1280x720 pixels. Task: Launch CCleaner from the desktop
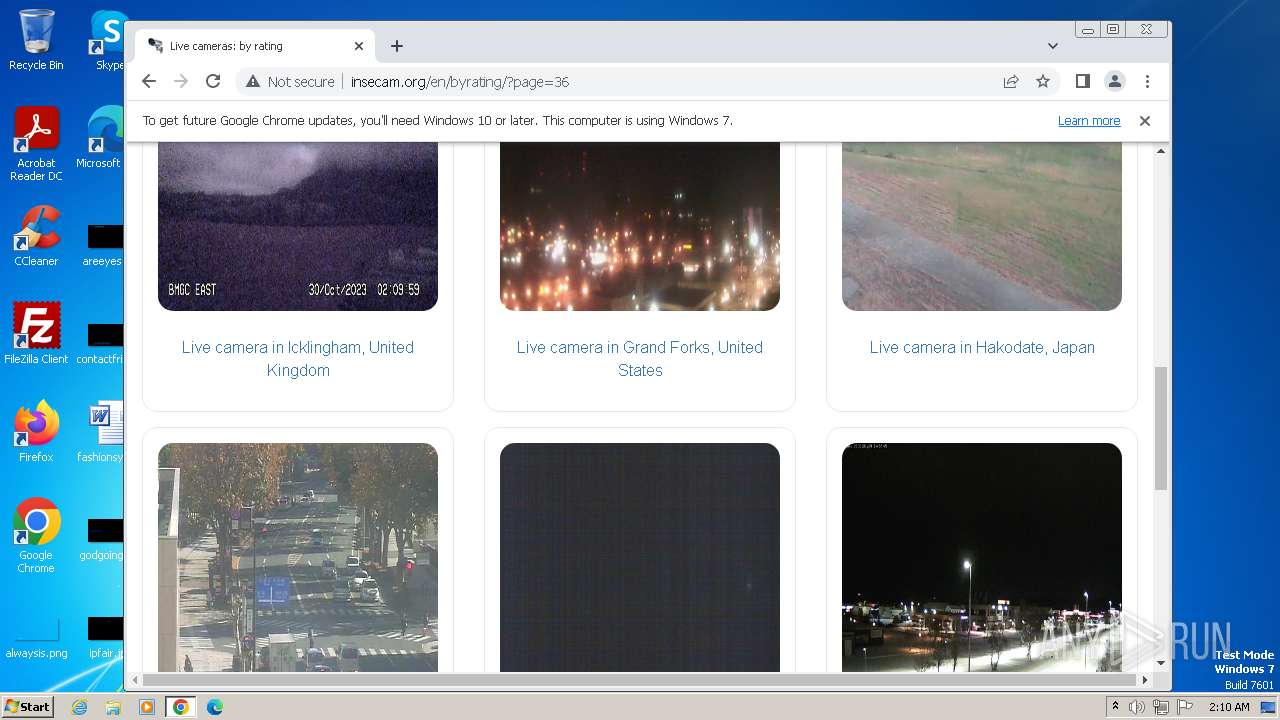point(36,236)
